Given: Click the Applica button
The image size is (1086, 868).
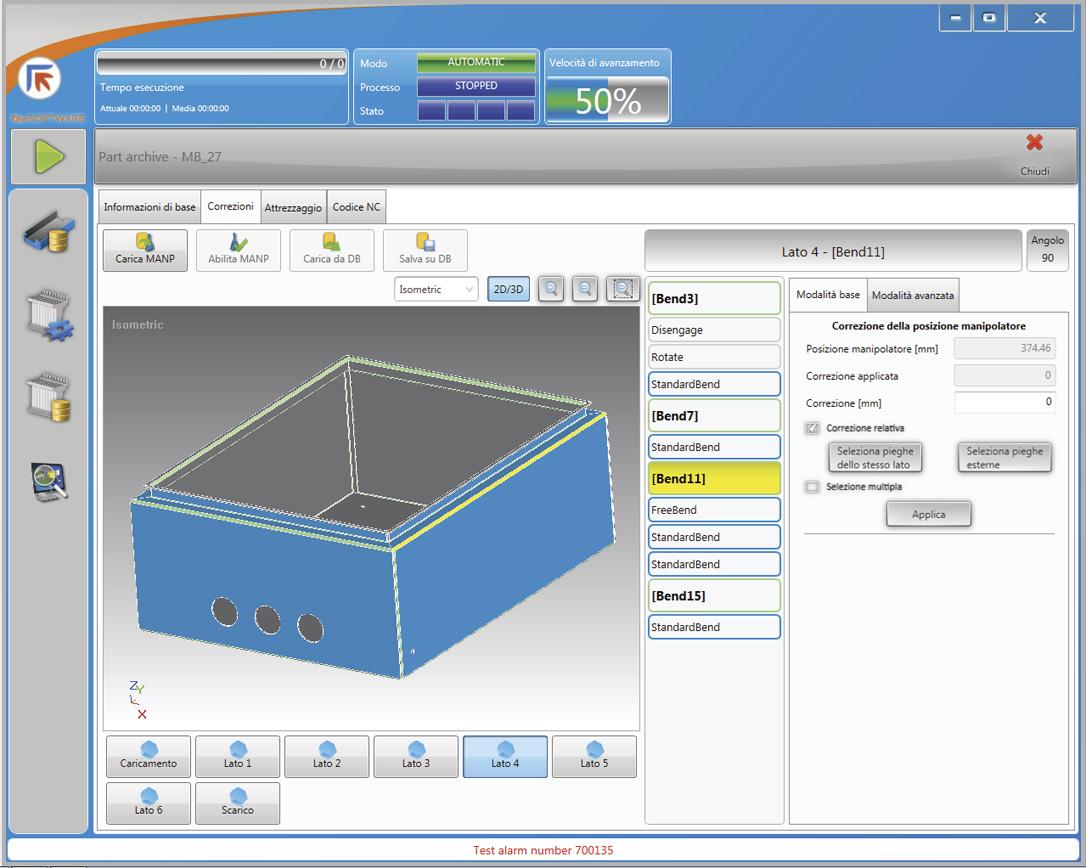Looking at the screenshot, I should pos(928,514).
